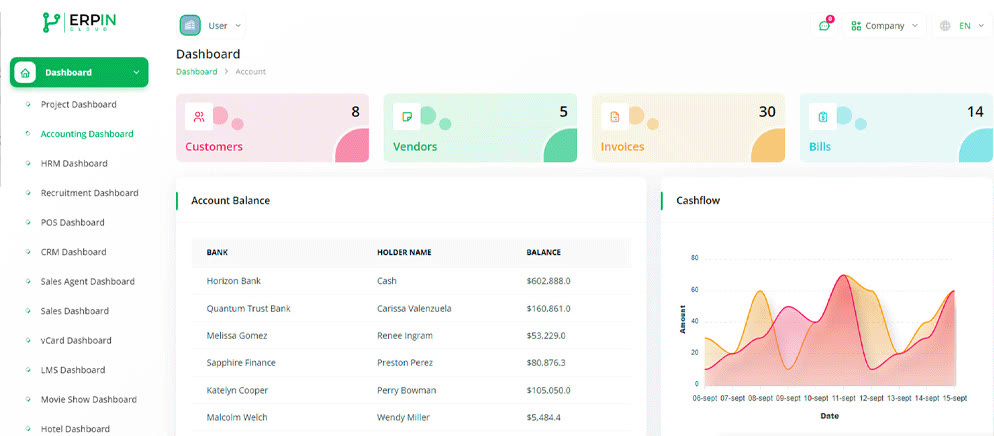Click the $80,876.3 balance value
994x436 pixels.
coord(546,363)
